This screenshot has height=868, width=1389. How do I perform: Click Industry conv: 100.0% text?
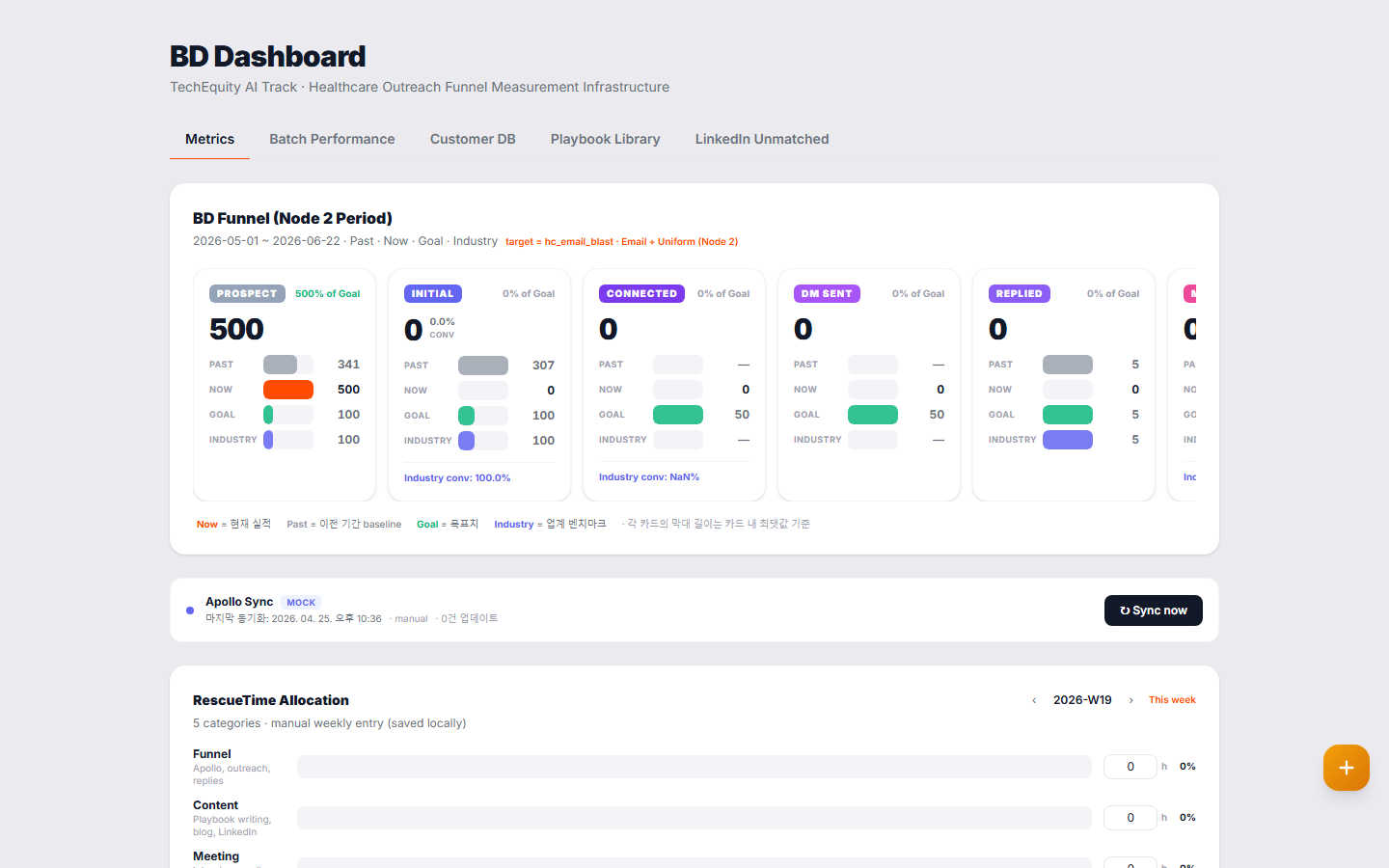point(457,478)
